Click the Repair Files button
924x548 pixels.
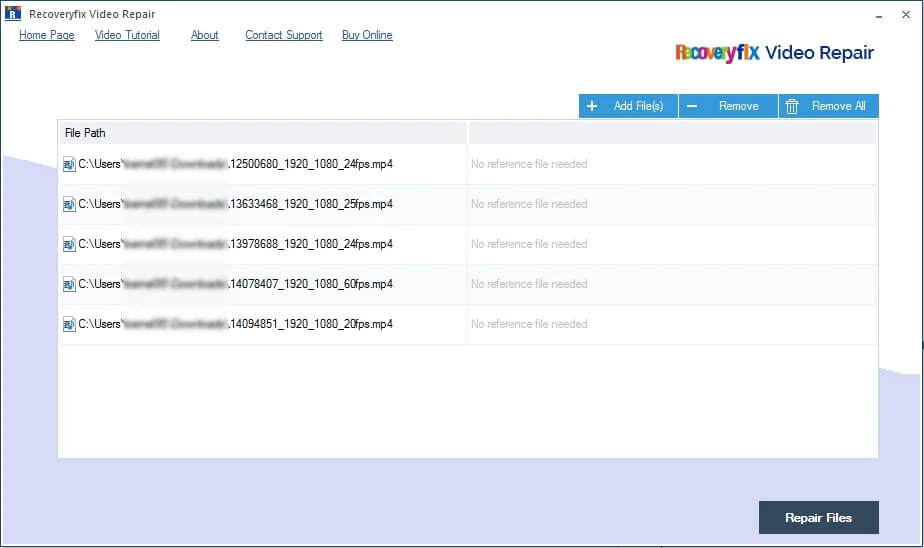(819, 517)
